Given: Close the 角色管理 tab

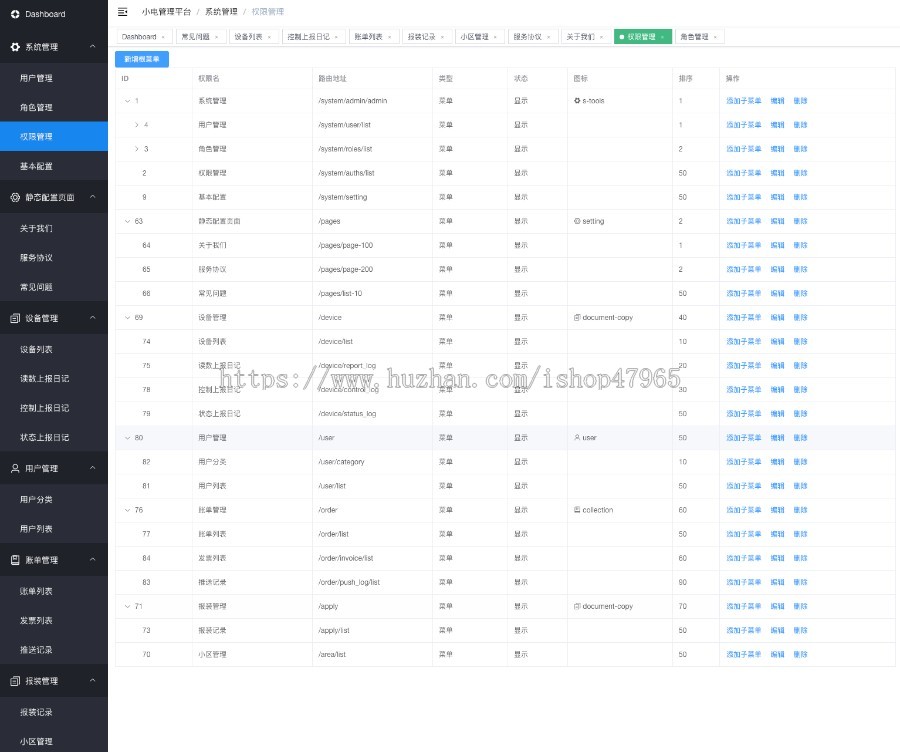Looking at the screenshot, I should [x=715, y=37].
